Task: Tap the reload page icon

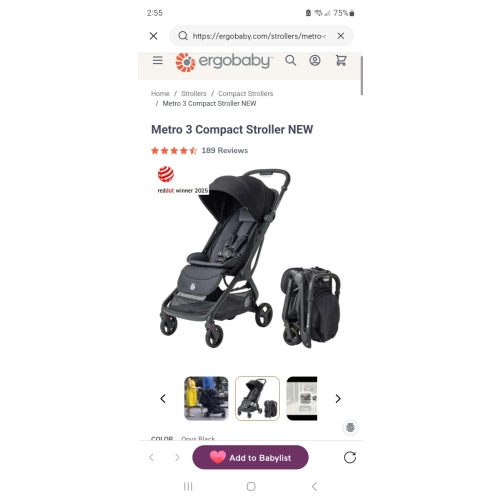Action: pos(350,457)
